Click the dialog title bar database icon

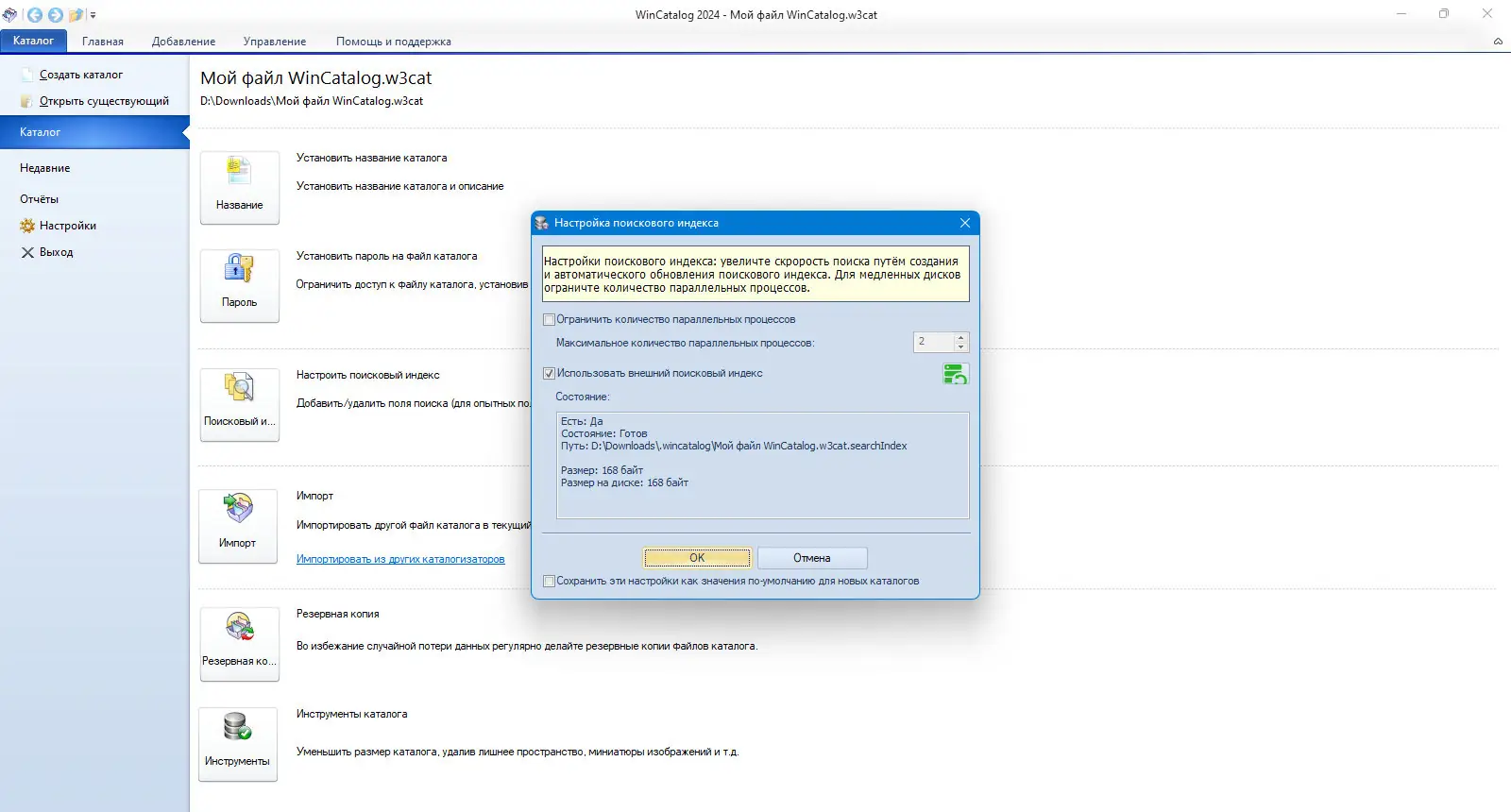click(x=542, y=223)
